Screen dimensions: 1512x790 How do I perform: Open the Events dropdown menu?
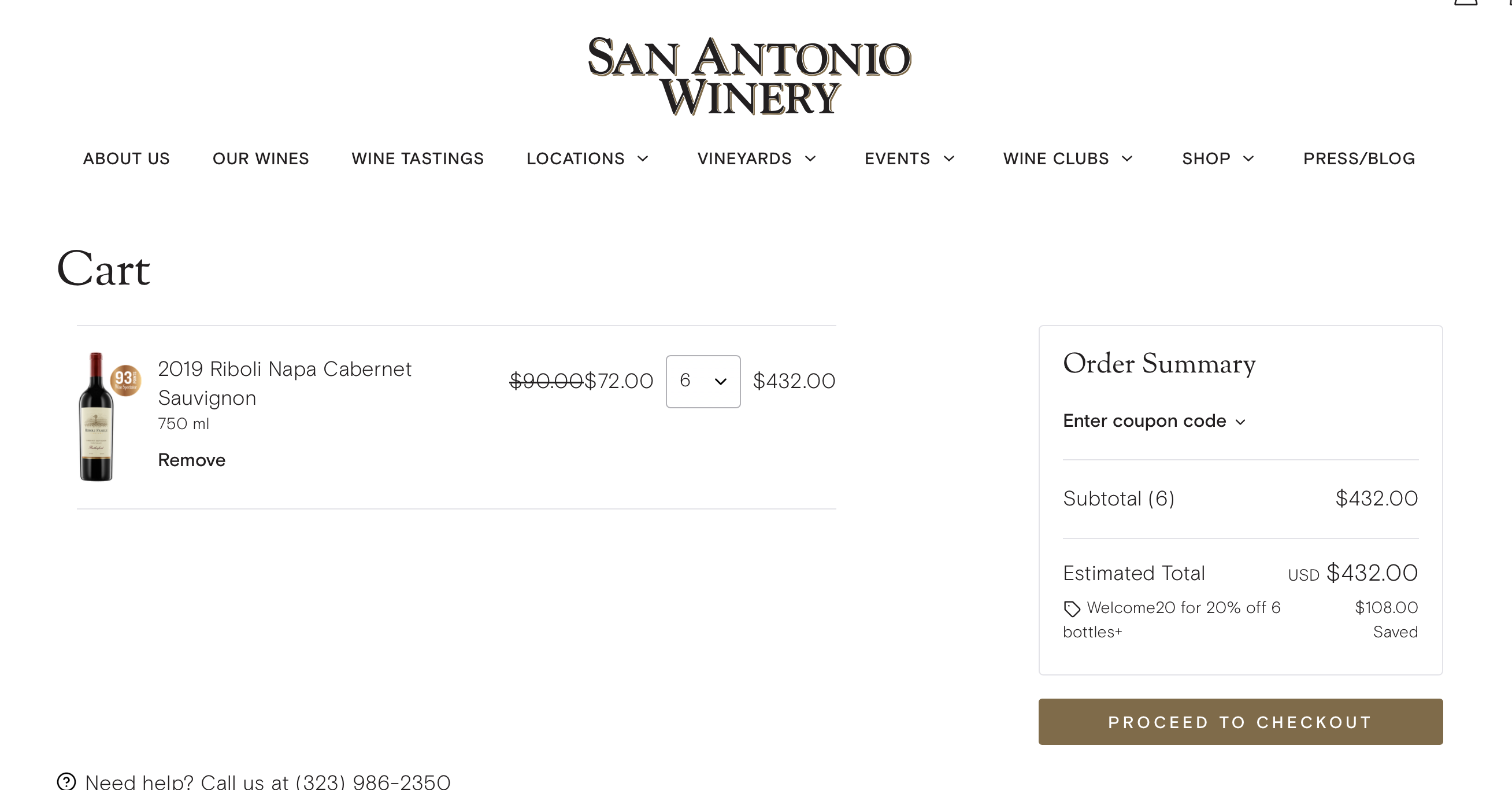[x=909, y=158]
